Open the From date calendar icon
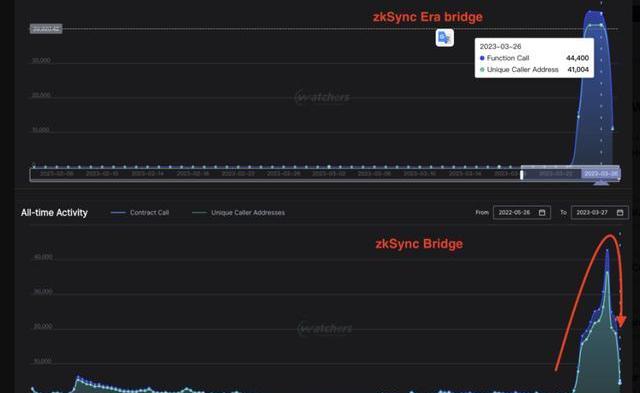 [x=542, y=213]
